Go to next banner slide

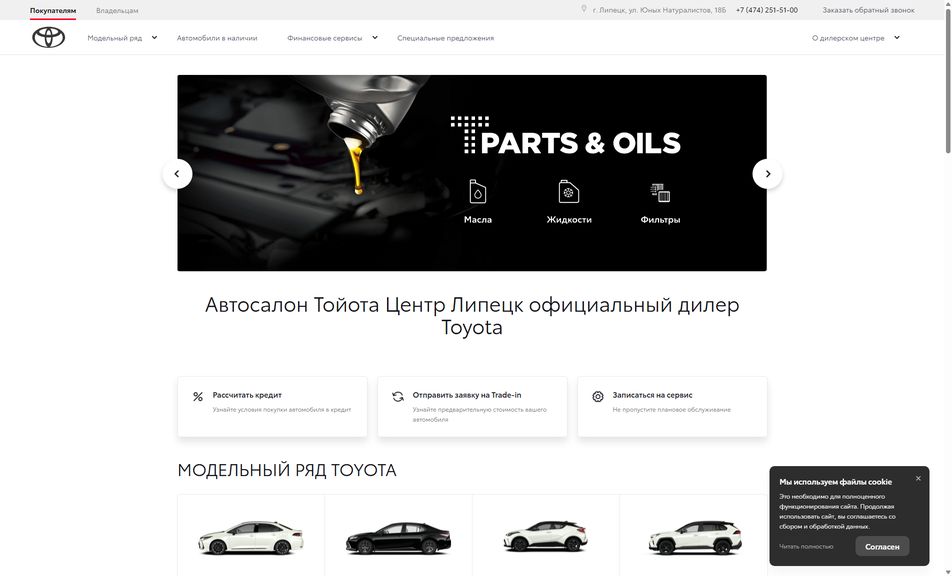tap(767, 174)
